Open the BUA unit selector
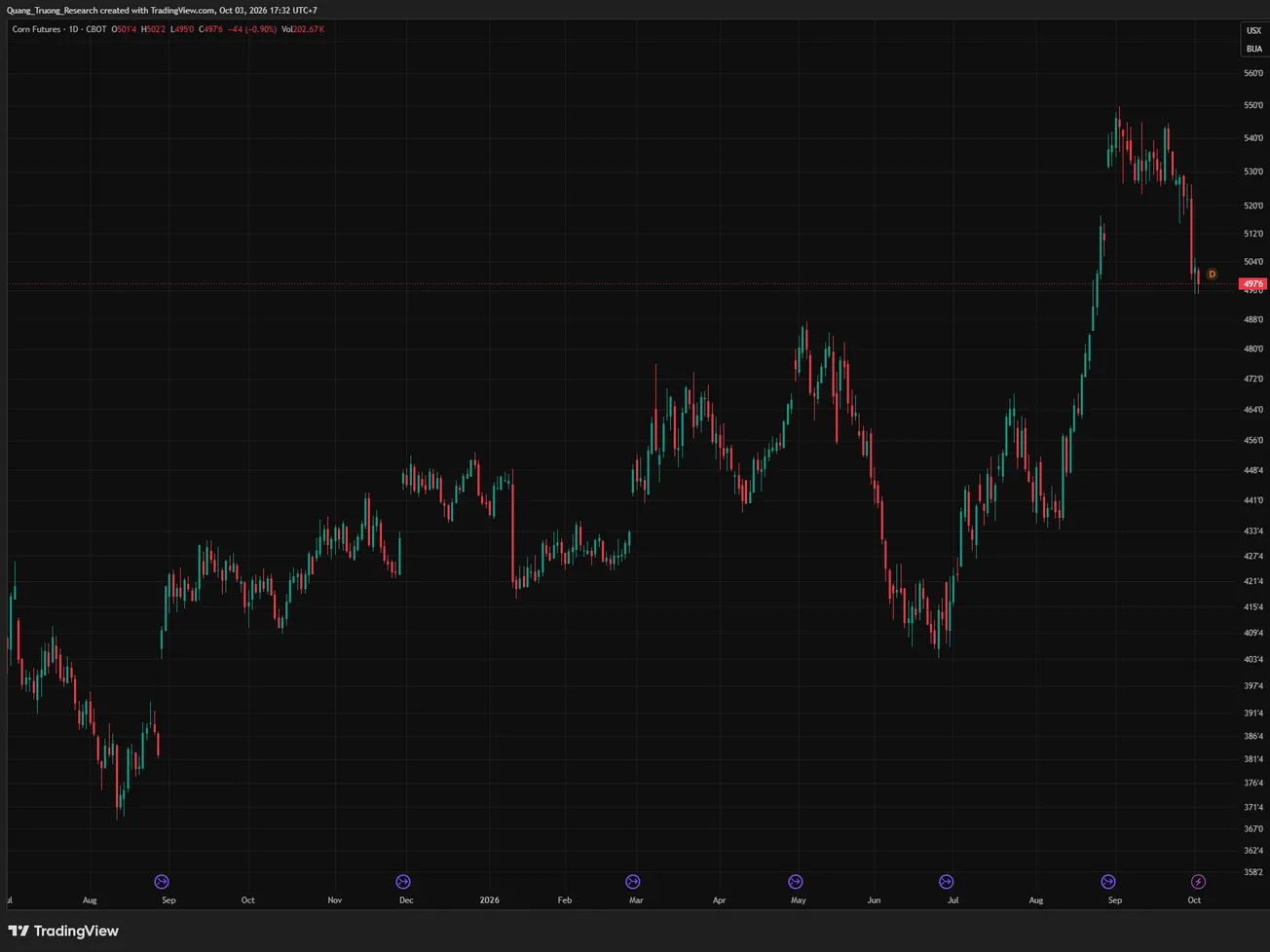This screenshot has width=1270, height=952. coord(1253,49)
